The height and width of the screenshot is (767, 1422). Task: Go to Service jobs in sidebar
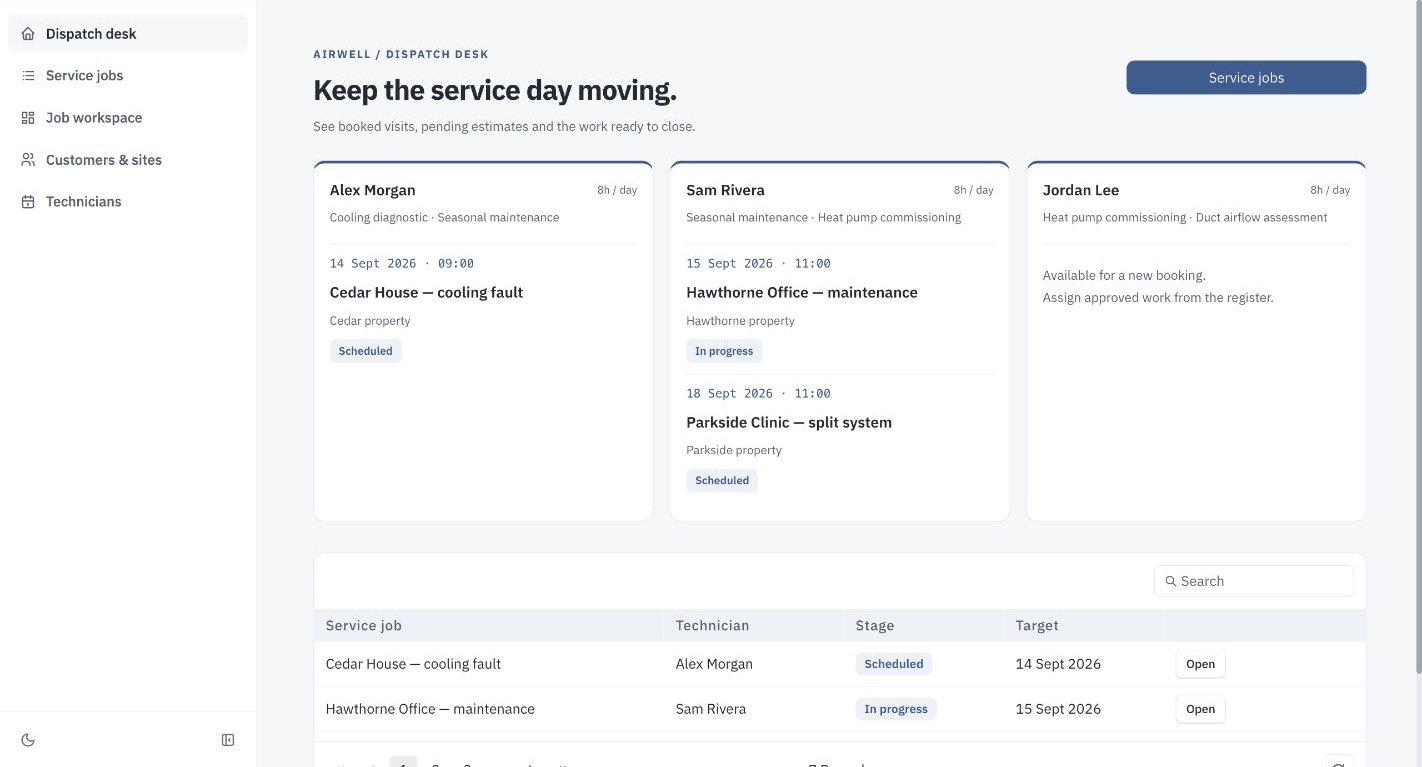(x=128, y=76)
